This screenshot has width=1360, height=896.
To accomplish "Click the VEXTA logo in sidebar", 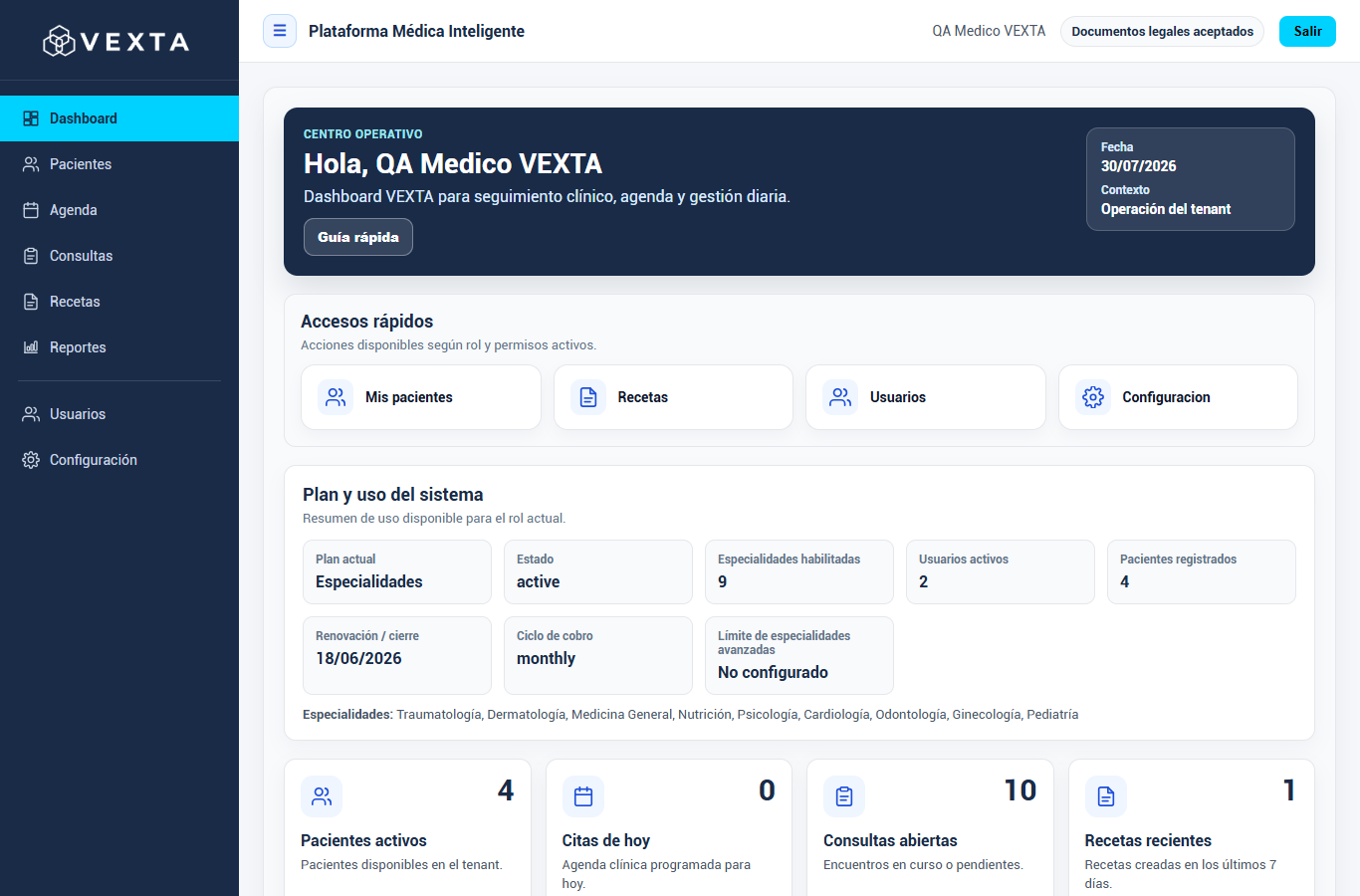I will (x=116, y=41).
